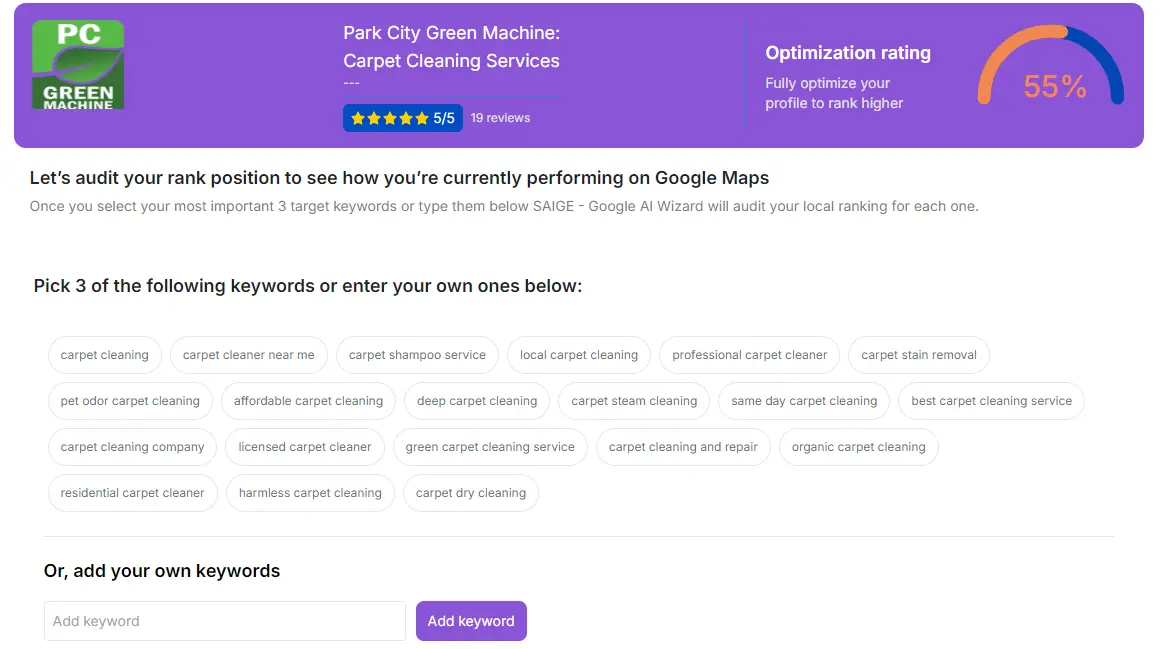Click the Optimization rating heading
Viewport: 1160px width, 649px height.
pos(848,53)
